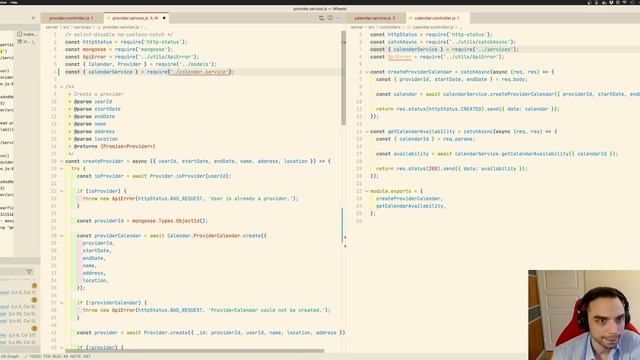
Task: Click the 'services' breadcrumb in left editor
Action: point(82,27)
